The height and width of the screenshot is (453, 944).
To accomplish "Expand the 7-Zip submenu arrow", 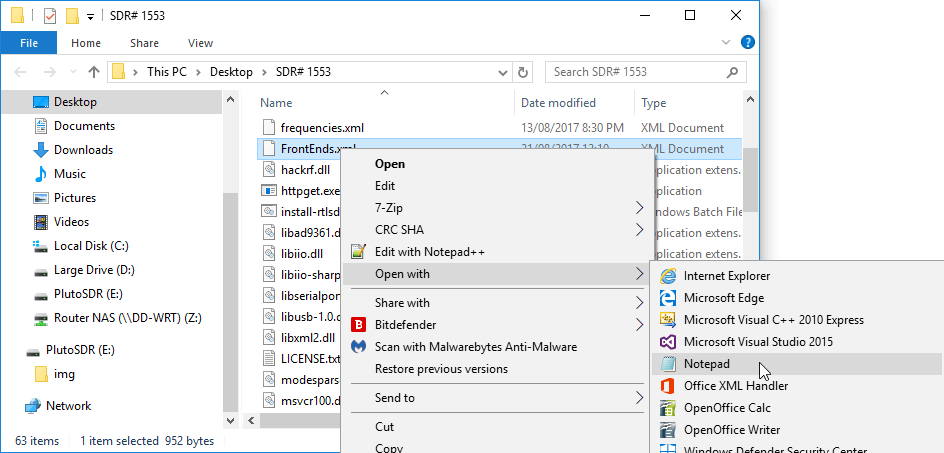I will coord(639,208).
